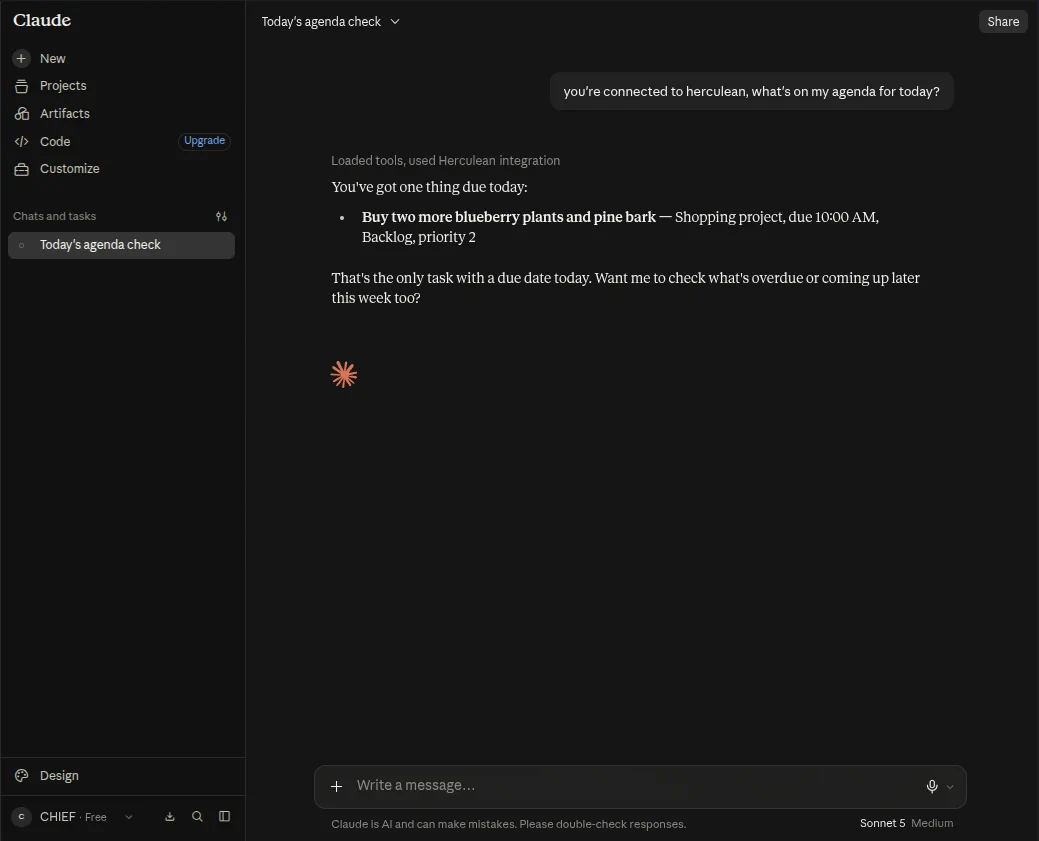This screenshot has width=1039, height=841.
Task: Click the search magnifier icon
Action: tap(197, 816)
